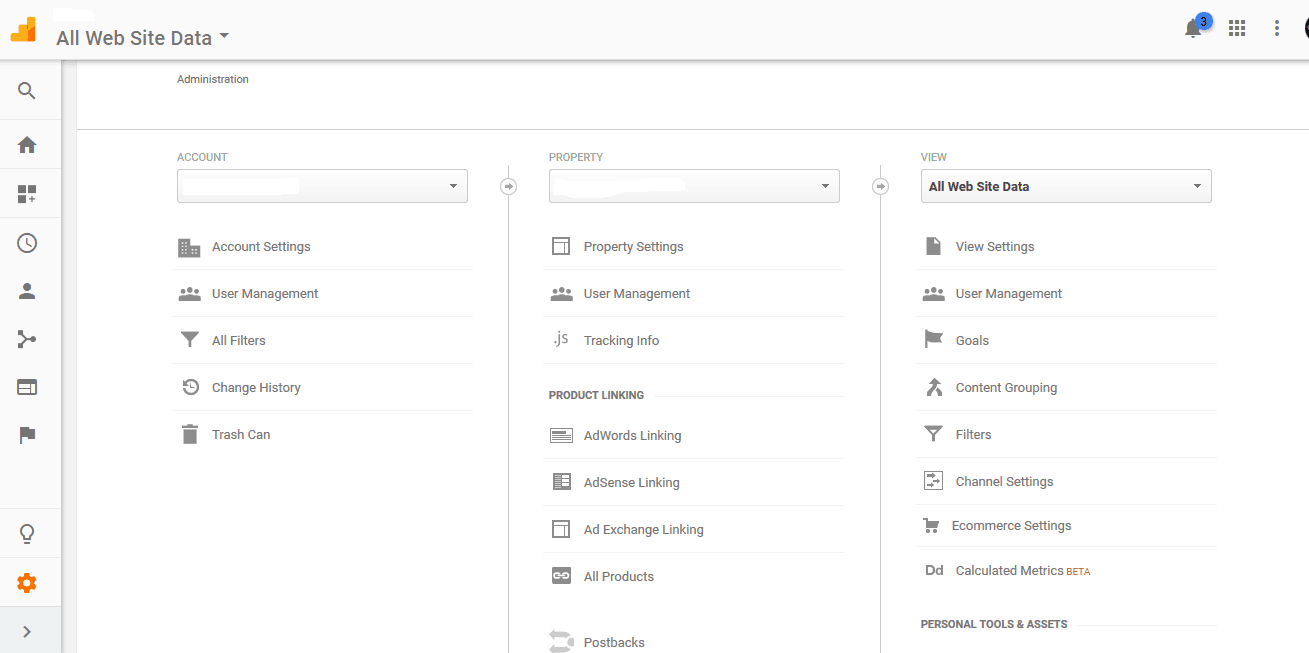
Task: Open the Home icon in left sidebar
Action: tap(27, 145)
